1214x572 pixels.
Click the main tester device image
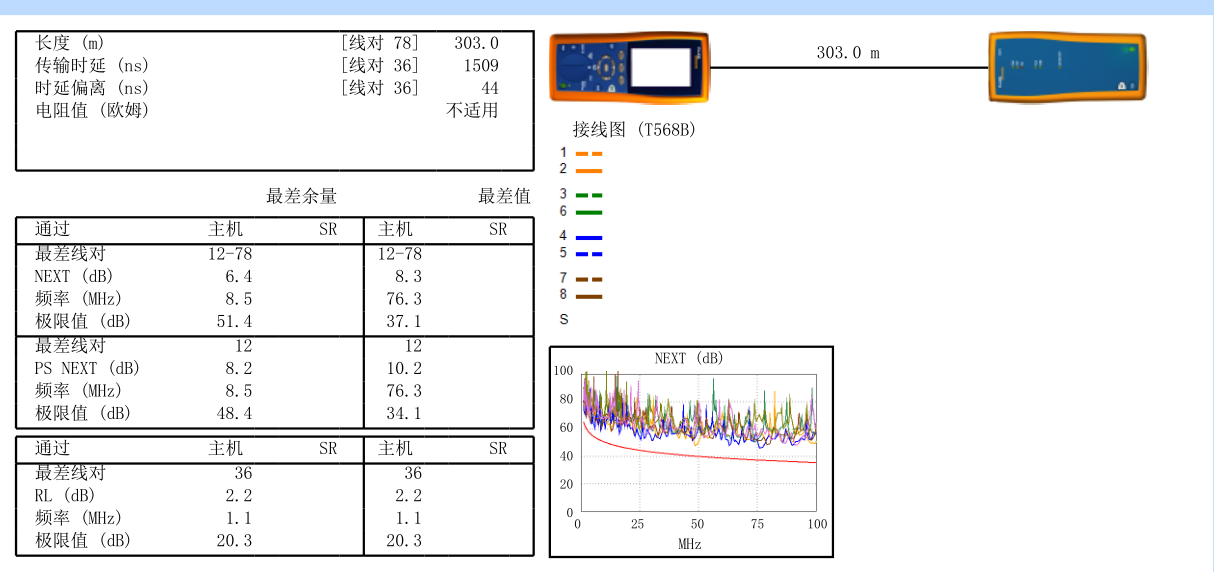coord(630,68)
